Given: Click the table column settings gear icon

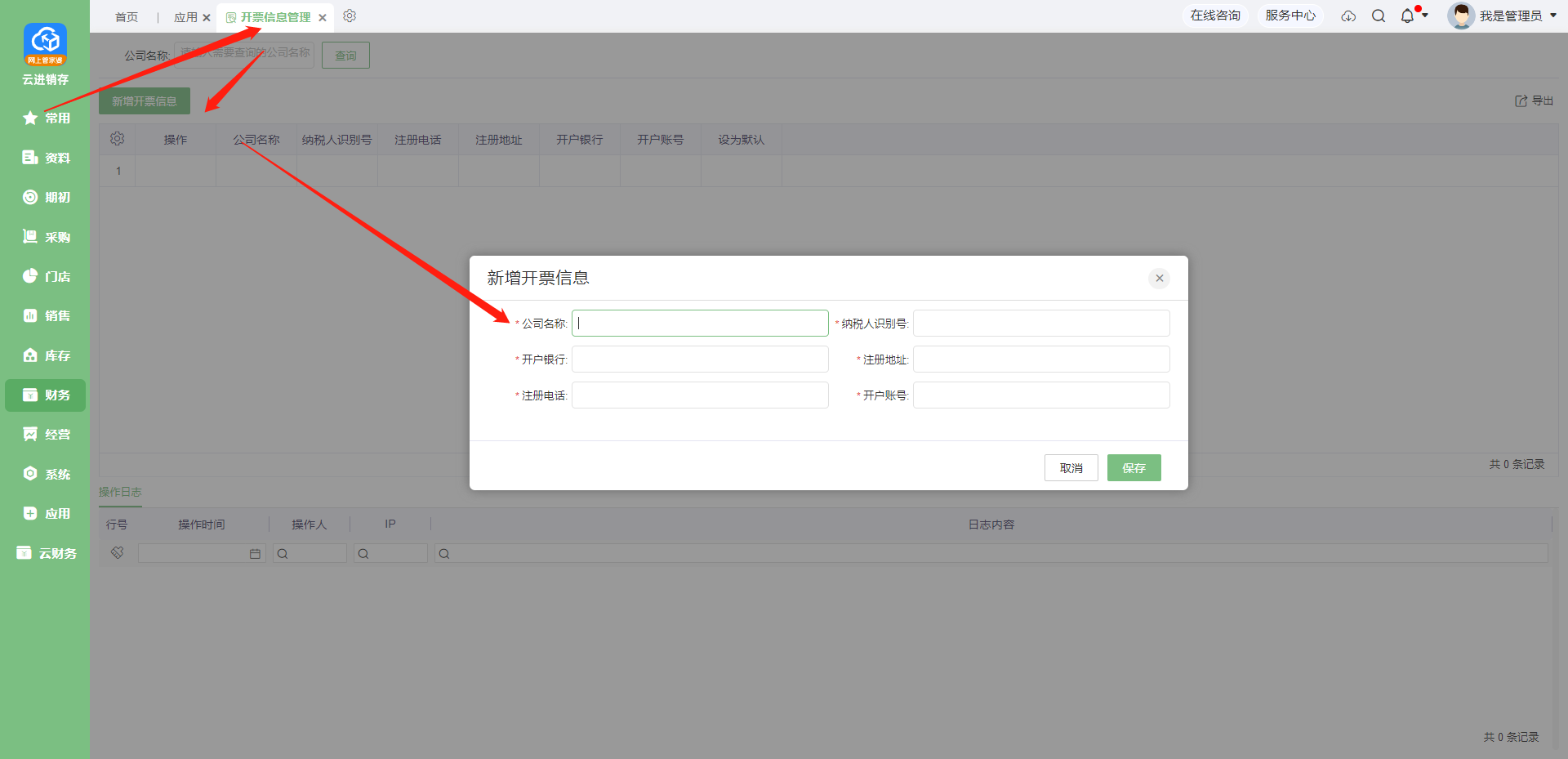Looking at the screenshot, I should (117, 139).
